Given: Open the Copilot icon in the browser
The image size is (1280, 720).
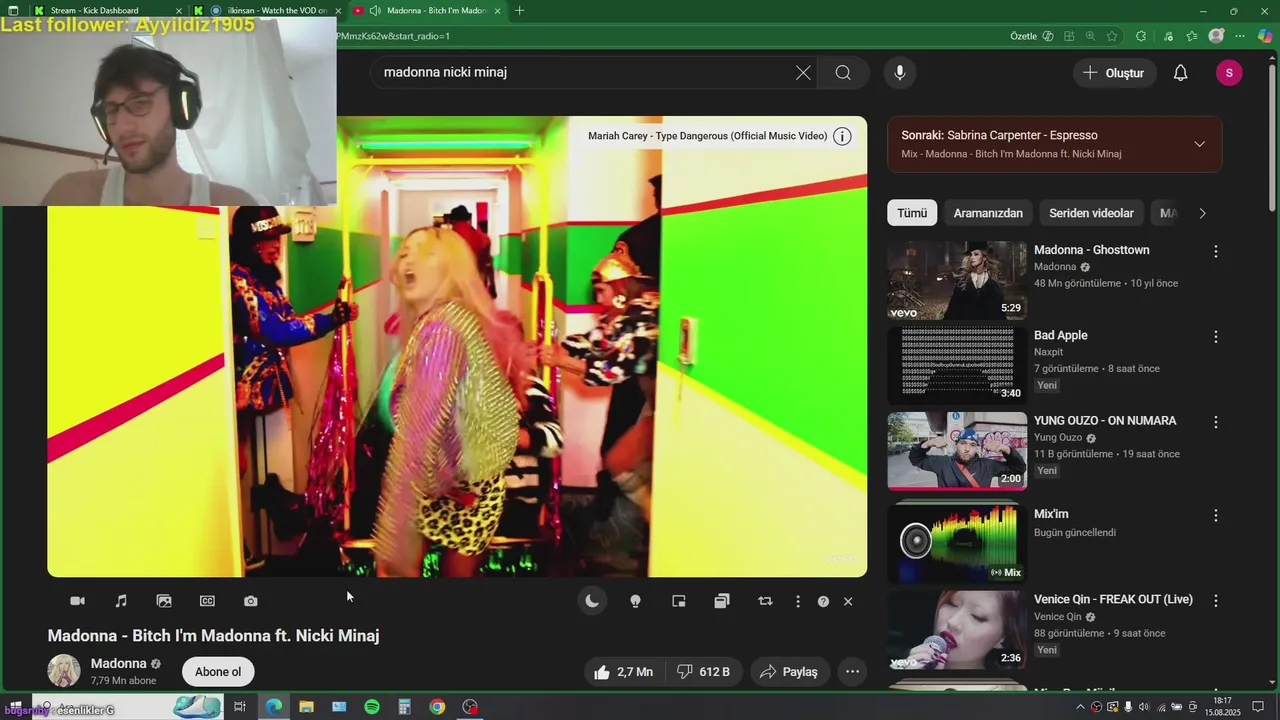Looking at the screenshot, I should coord(1265,36).
